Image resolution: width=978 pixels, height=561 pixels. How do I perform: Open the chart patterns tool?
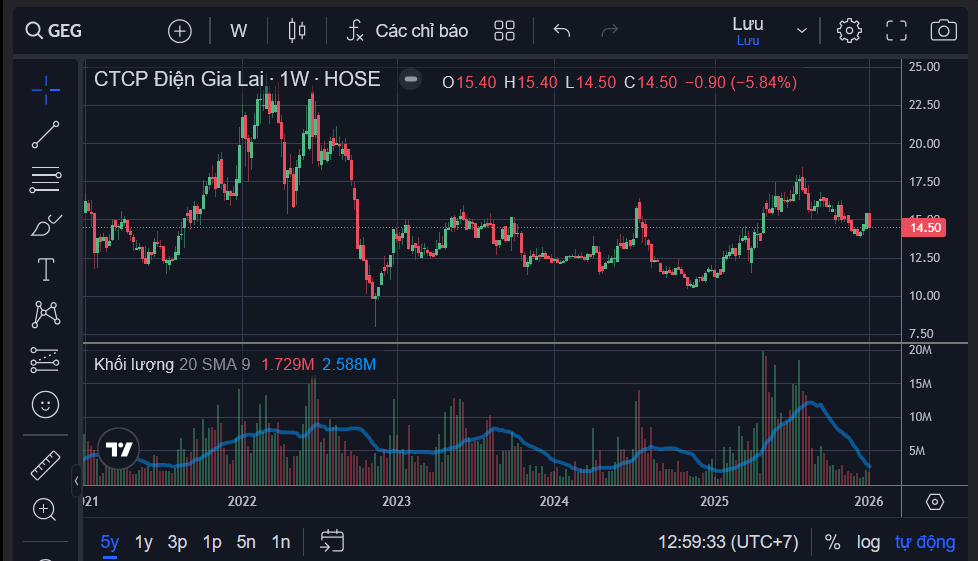coord(45,315)
